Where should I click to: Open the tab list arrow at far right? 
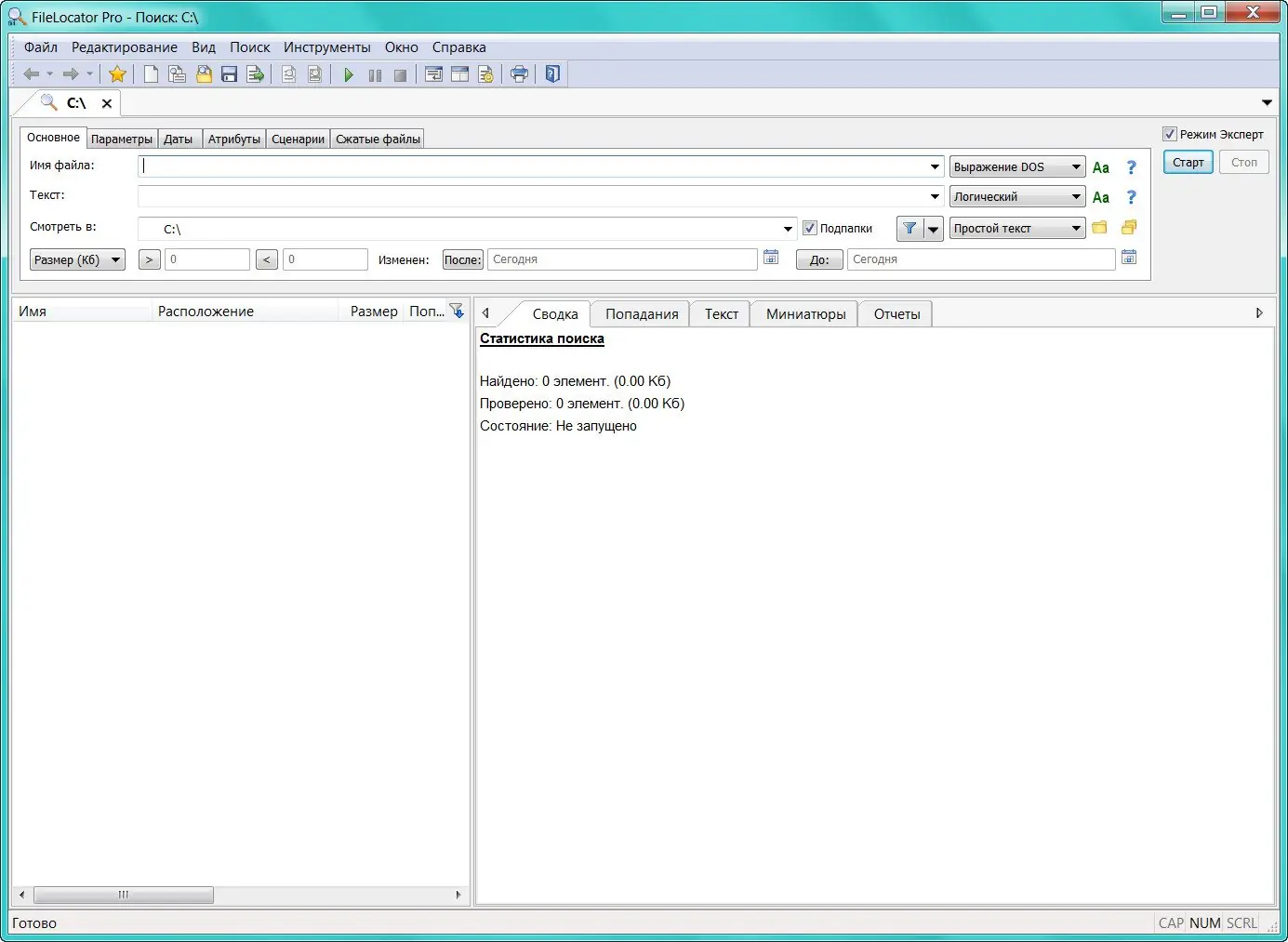[1267, 103]
